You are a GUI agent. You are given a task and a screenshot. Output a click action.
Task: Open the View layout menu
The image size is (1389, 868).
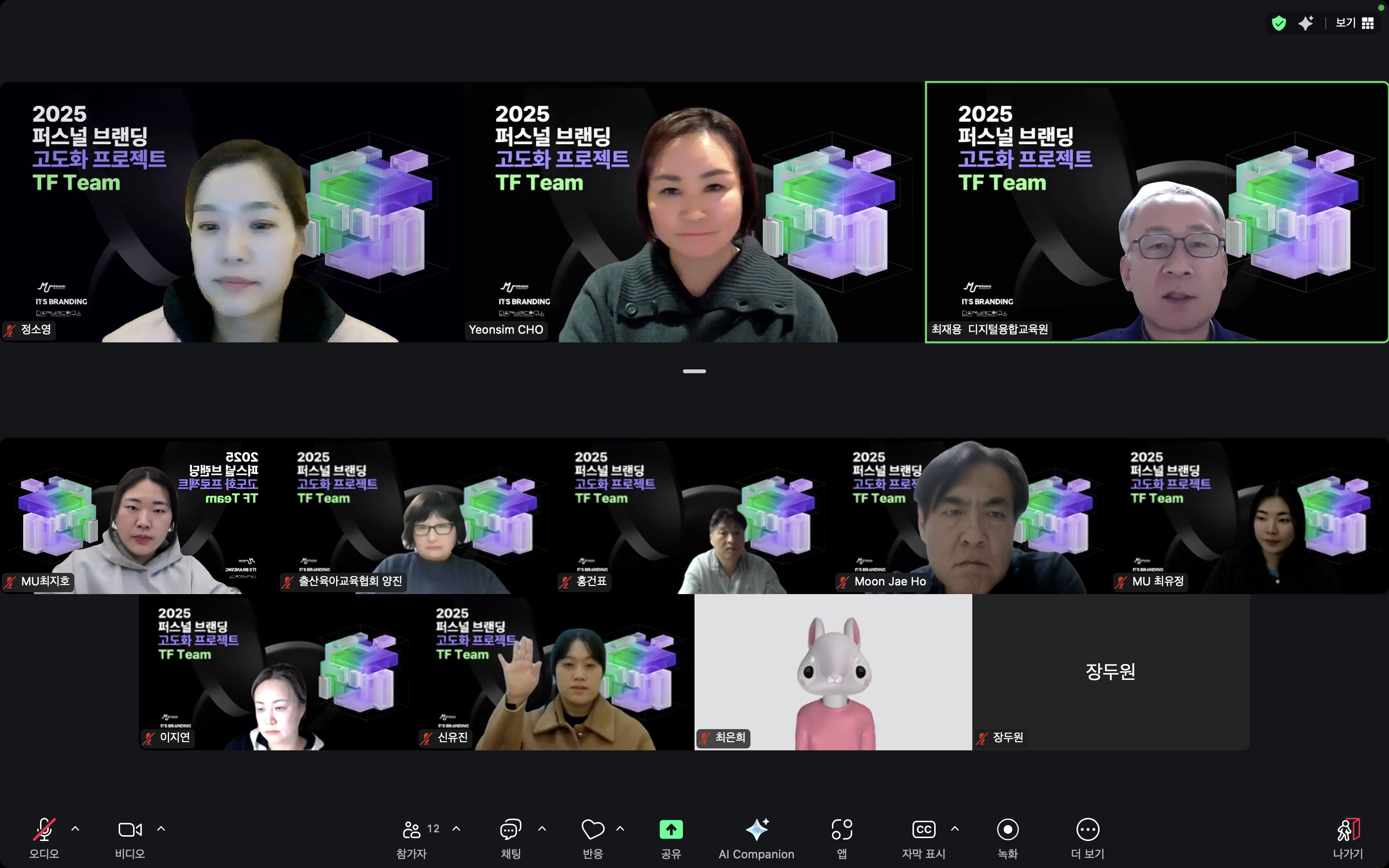click(x=1355, y=23)
